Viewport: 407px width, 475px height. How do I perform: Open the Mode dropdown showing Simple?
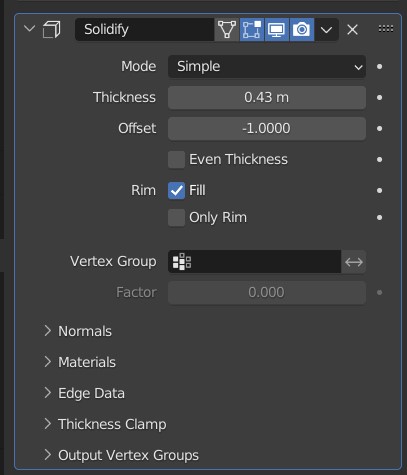point(267,67)
